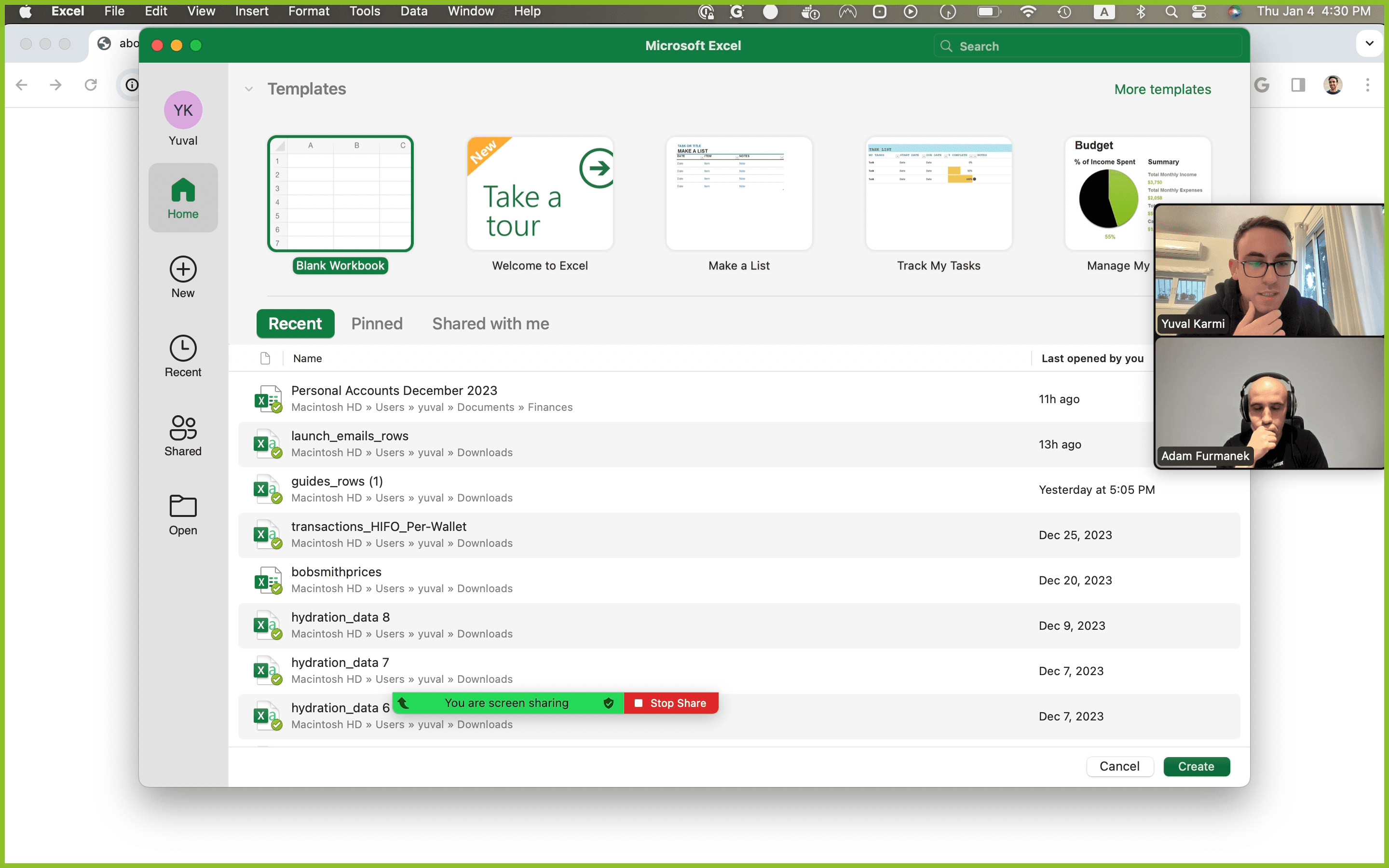Click the Wi-Fi status icon
The image size is (1389, 868).
[x=1028, y=12]
